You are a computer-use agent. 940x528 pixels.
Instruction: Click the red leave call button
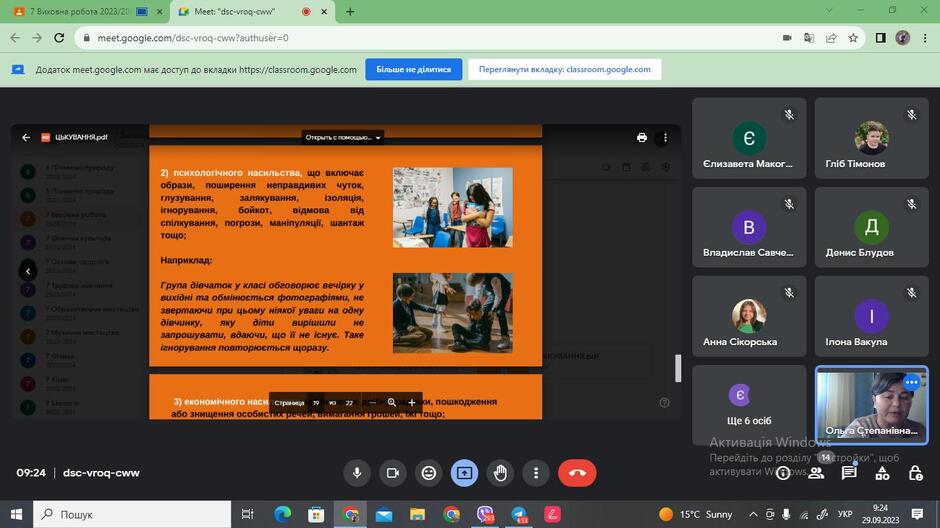(x=577, y=473)
